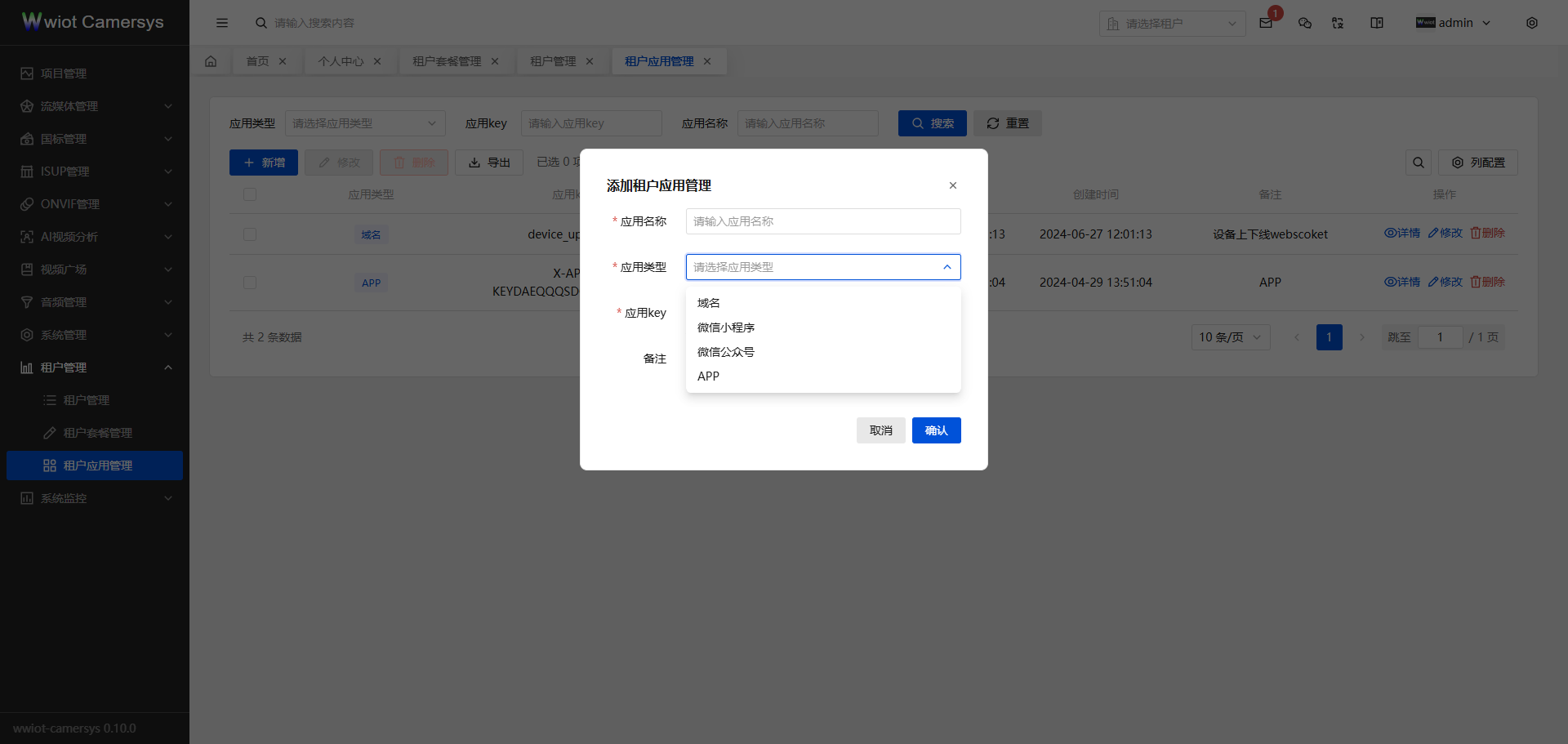Close the 添加租户应用管理 dialog

coord(953,185)
